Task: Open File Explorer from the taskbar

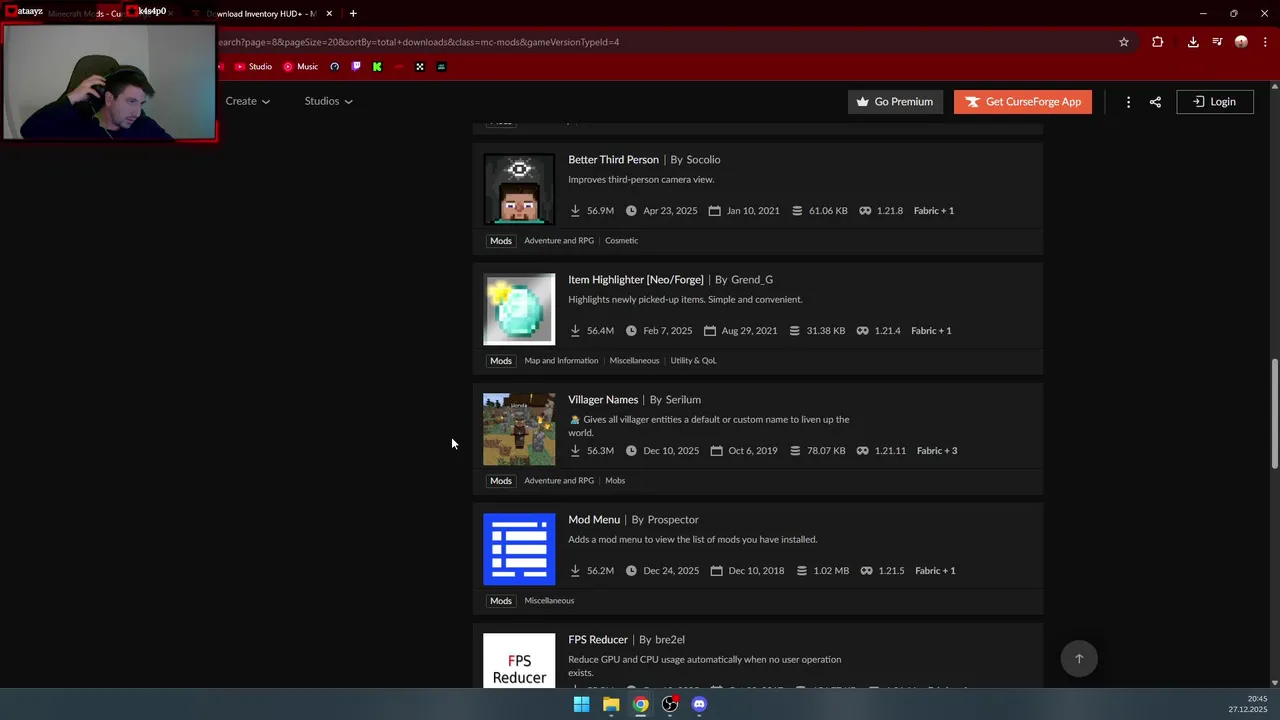Action: pyautogui.click(x=611, y=704)
